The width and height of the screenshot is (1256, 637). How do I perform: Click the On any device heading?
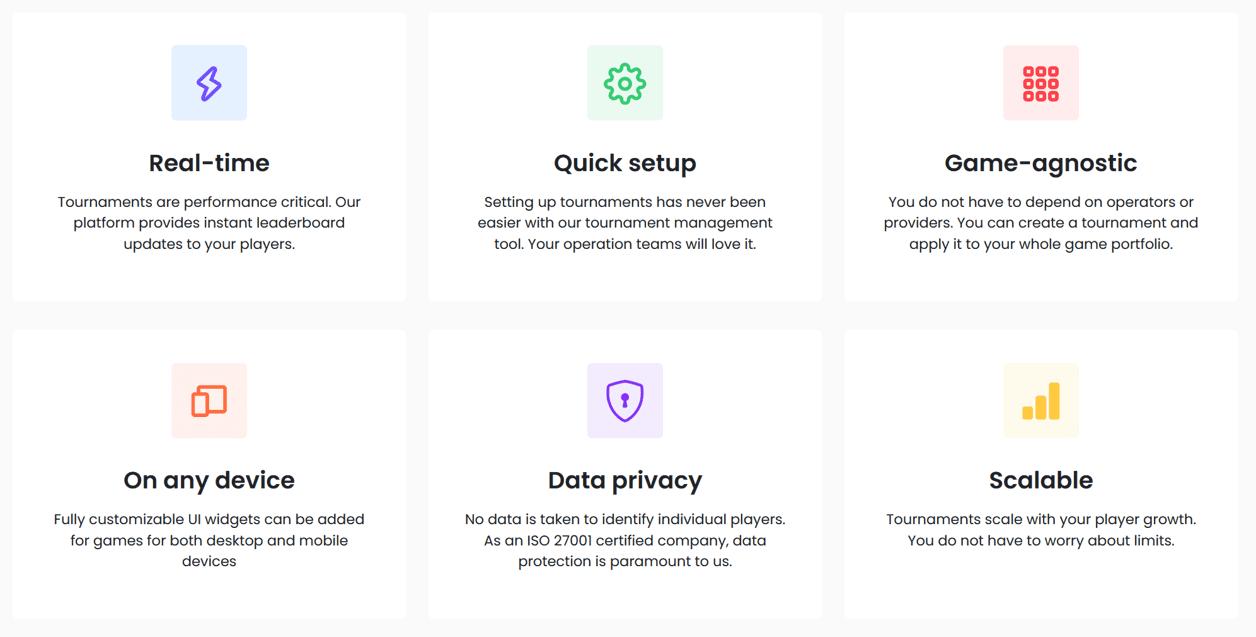click(209, 480)
